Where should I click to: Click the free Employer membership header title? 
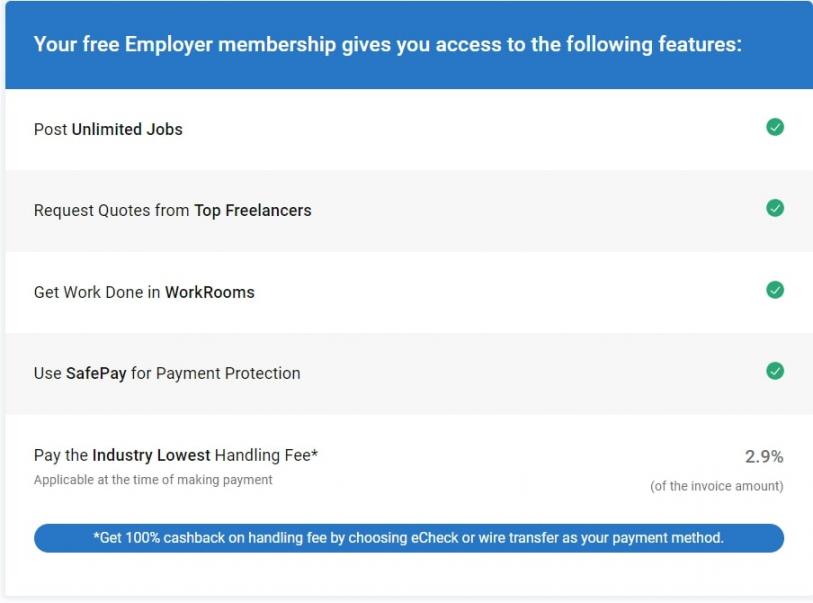tap(387, 45)
